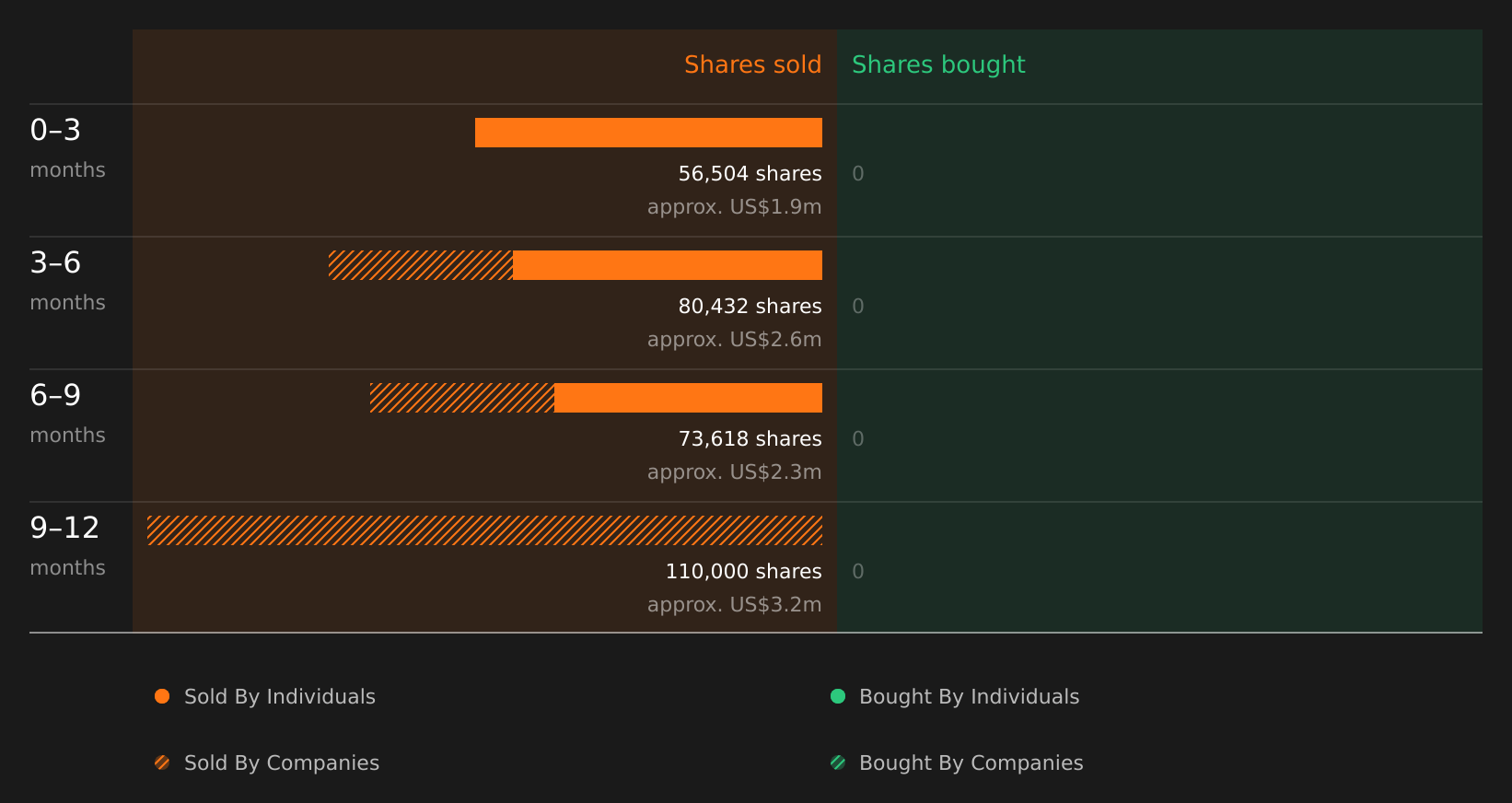This screenshot has height=803, width=1512.
Task: Click the approx. US$3.2m text
Action: 734,605
